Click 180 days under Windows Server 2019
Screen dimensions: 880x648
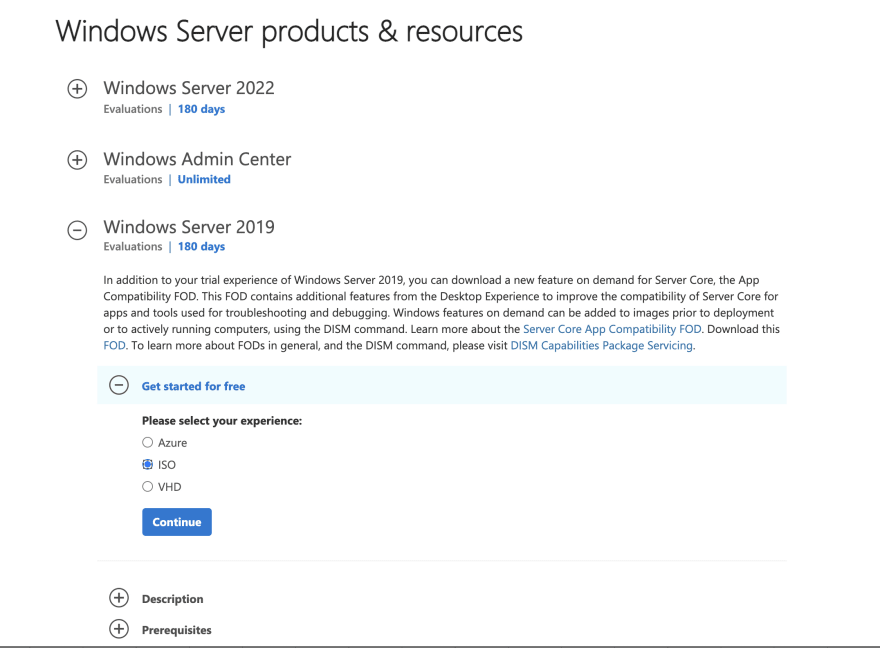(x=201, y=246)
